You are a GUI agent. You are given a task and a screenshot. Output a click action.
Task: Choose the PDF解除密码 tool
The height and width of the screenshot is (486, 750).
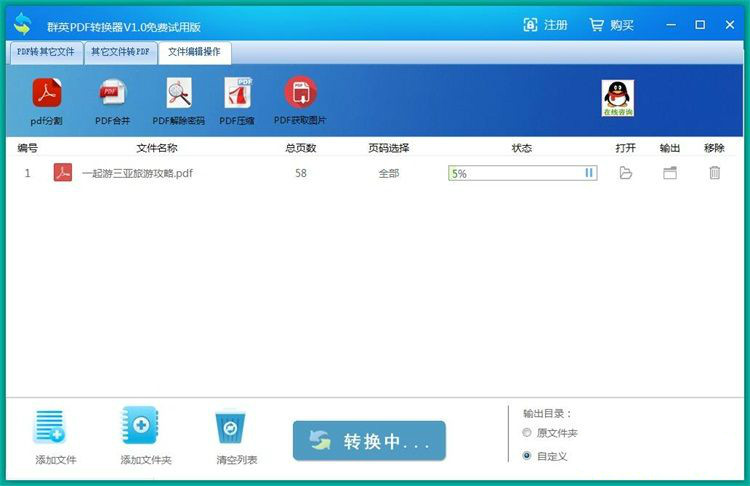coord(178,101)
